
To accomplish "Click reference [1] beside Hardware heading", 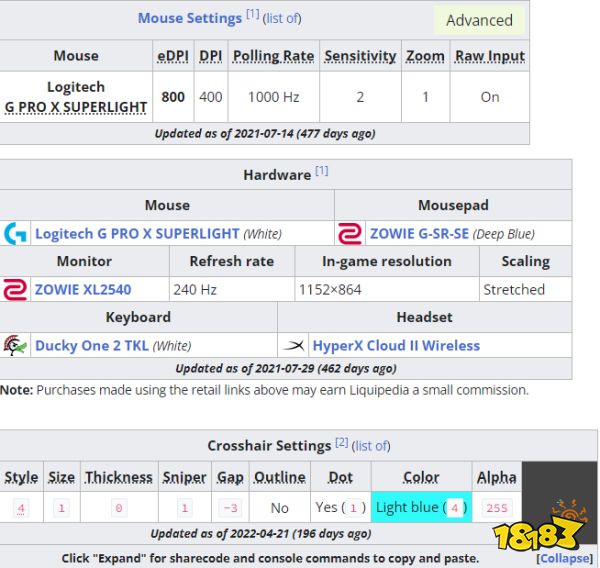I will click(321, 171).
